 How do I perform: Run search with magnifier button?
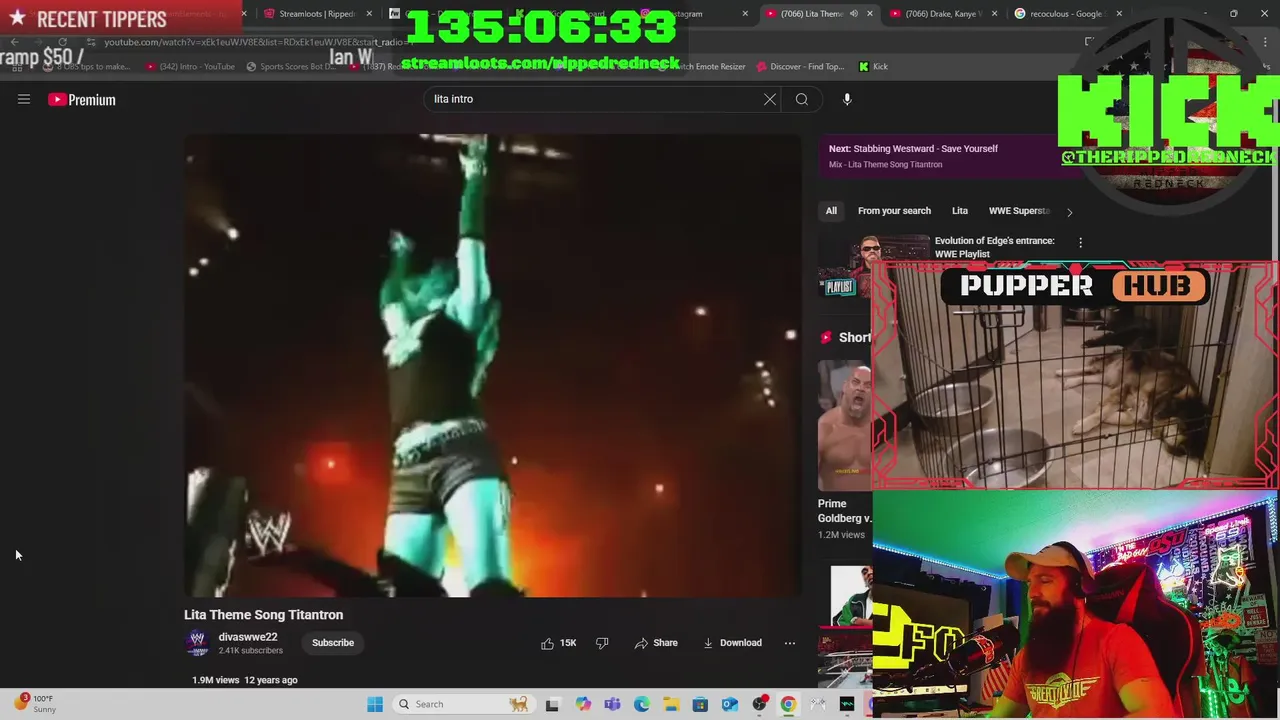[802, 99]
